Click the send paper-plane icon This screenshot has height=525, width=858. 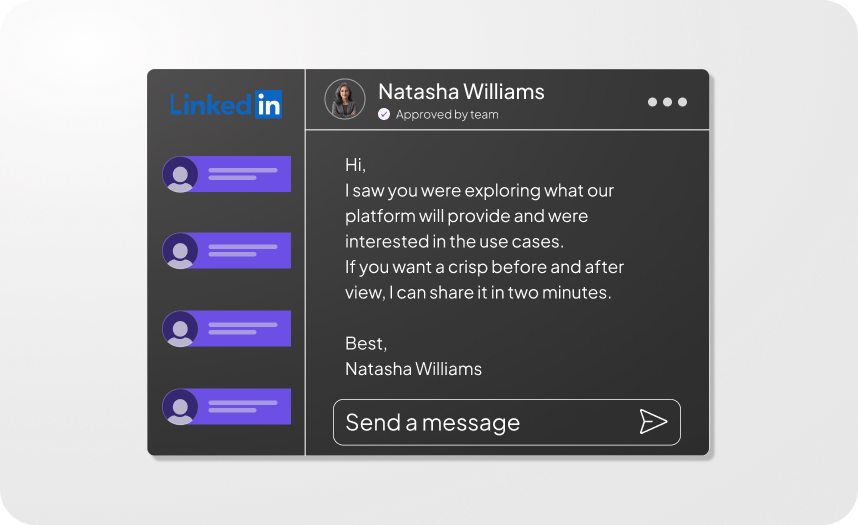[x=653, y=422]
